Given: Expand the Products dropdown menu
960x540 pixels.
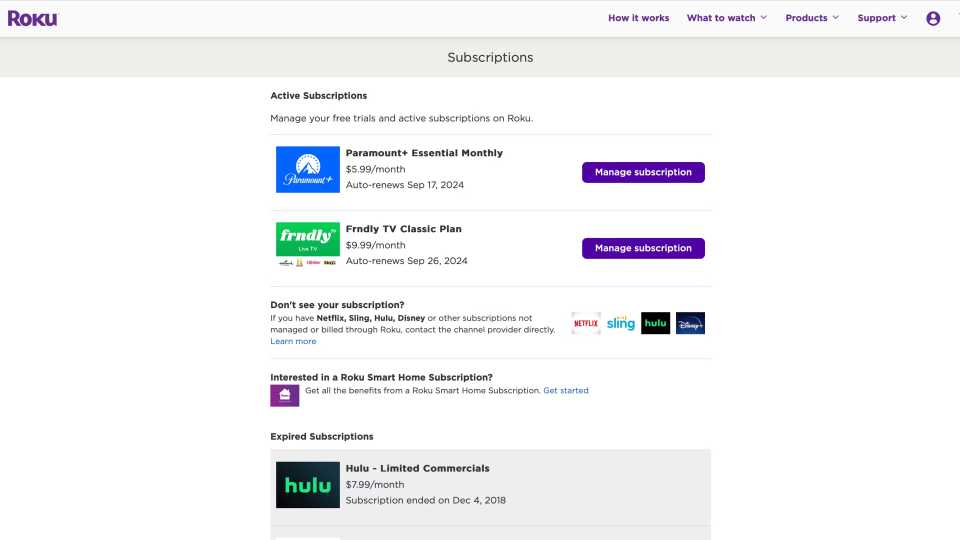Looking at the screenshot, I should [811, 18].
